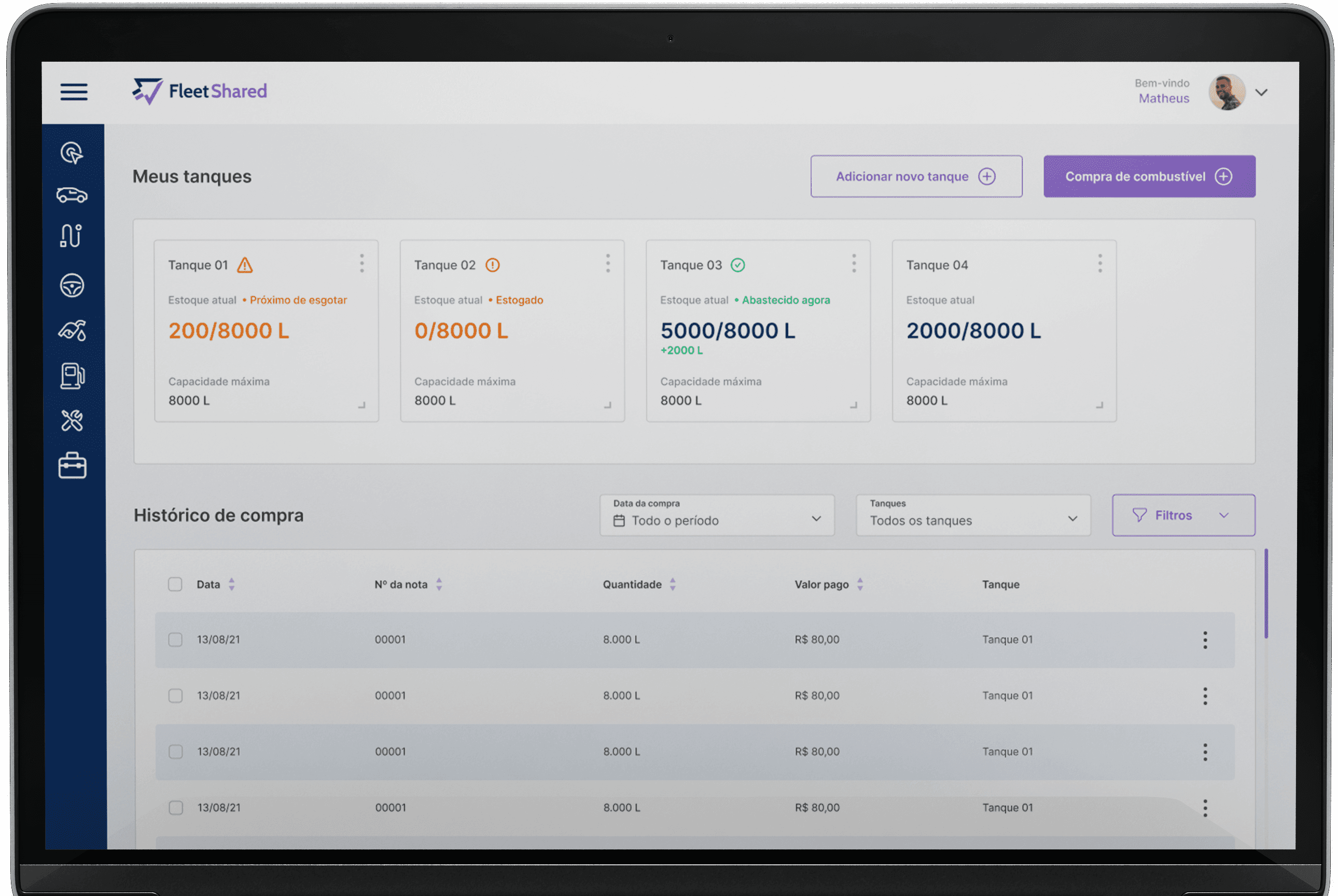Open the fuel pump sidebar icon
1338x896 pixels.
(73, 376)
